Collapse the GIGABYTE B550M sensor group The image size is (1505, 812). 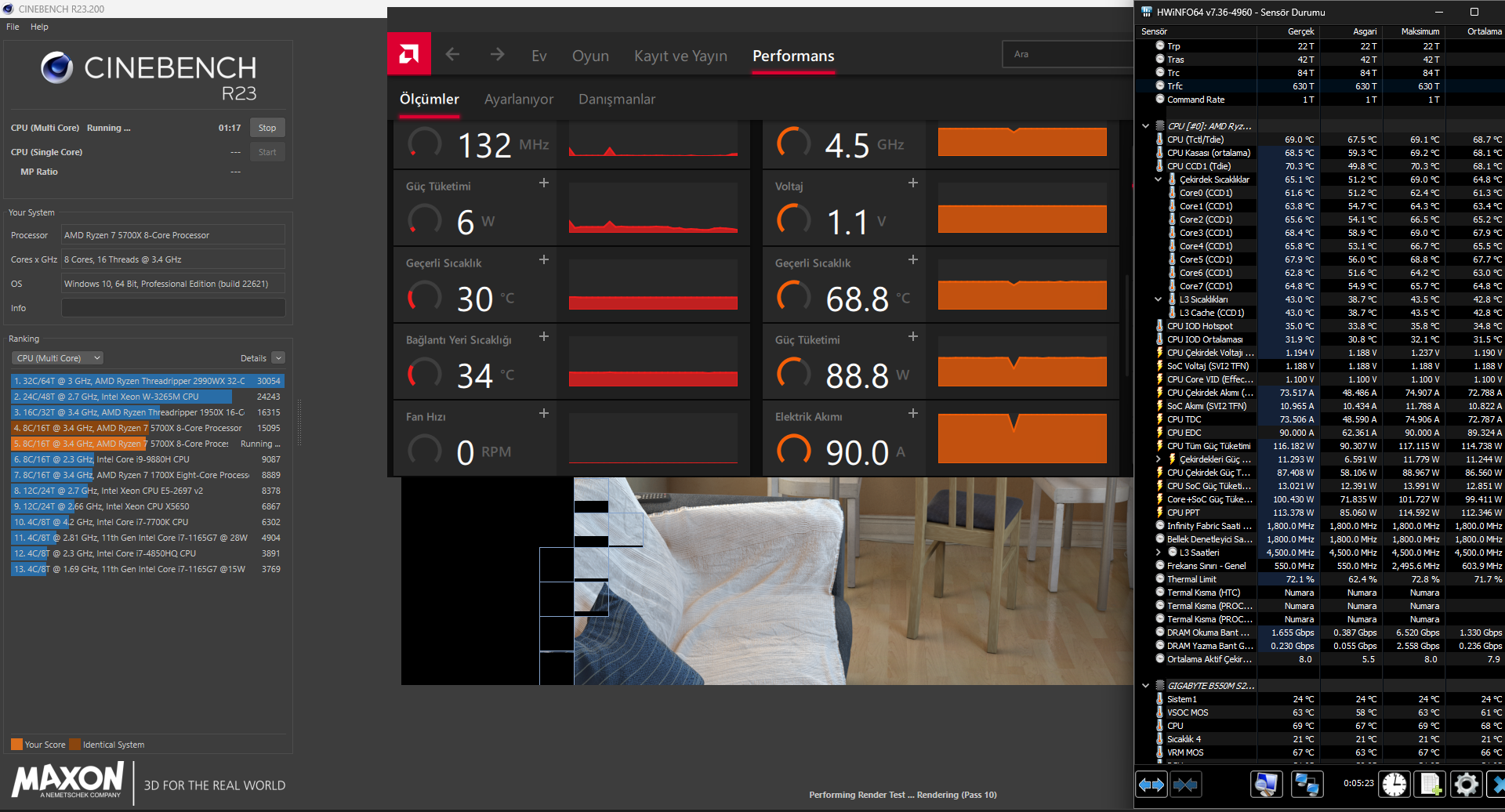coord(1145,686)
